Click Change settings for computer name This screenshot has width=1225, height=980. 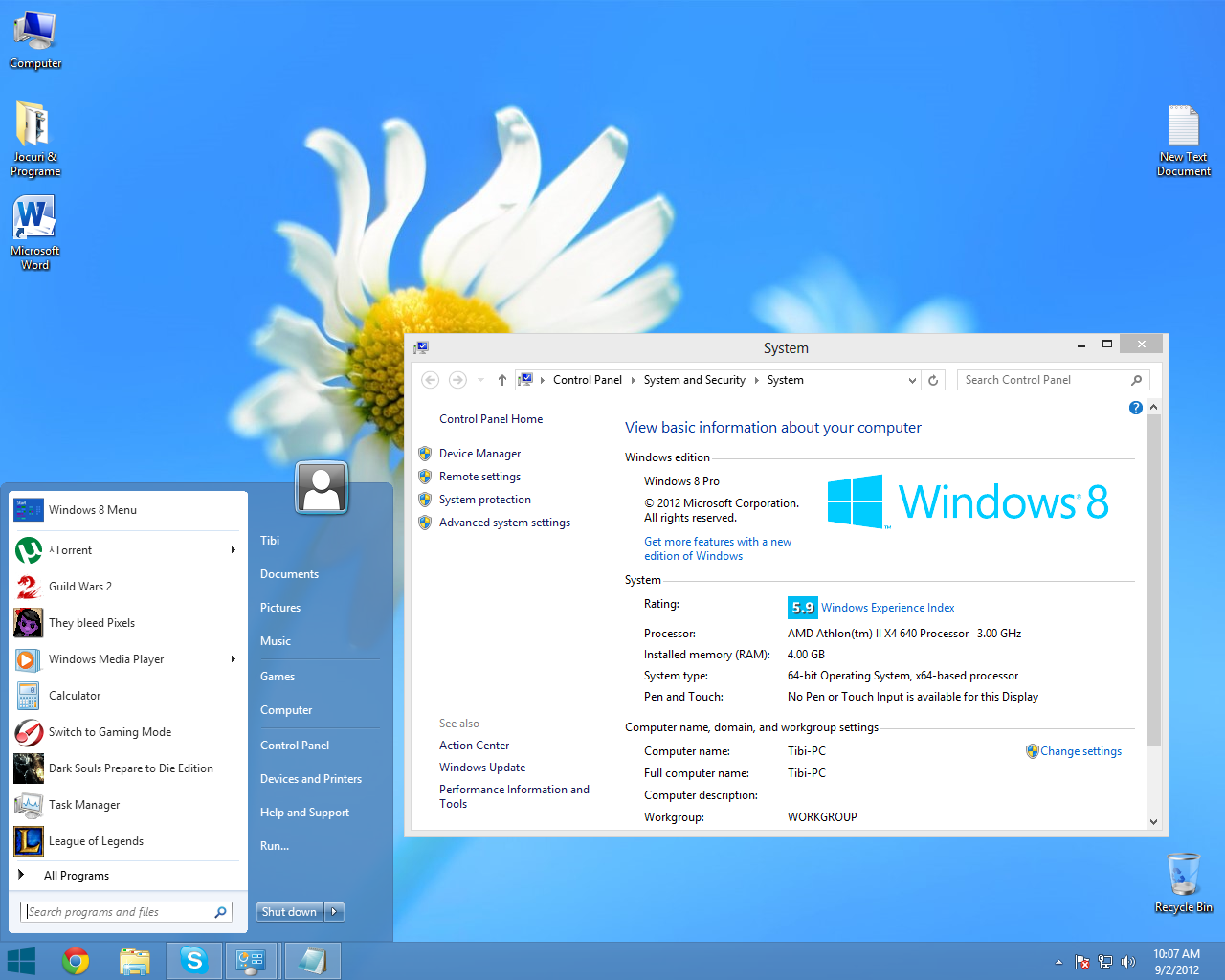click(x=1081, y=751)
